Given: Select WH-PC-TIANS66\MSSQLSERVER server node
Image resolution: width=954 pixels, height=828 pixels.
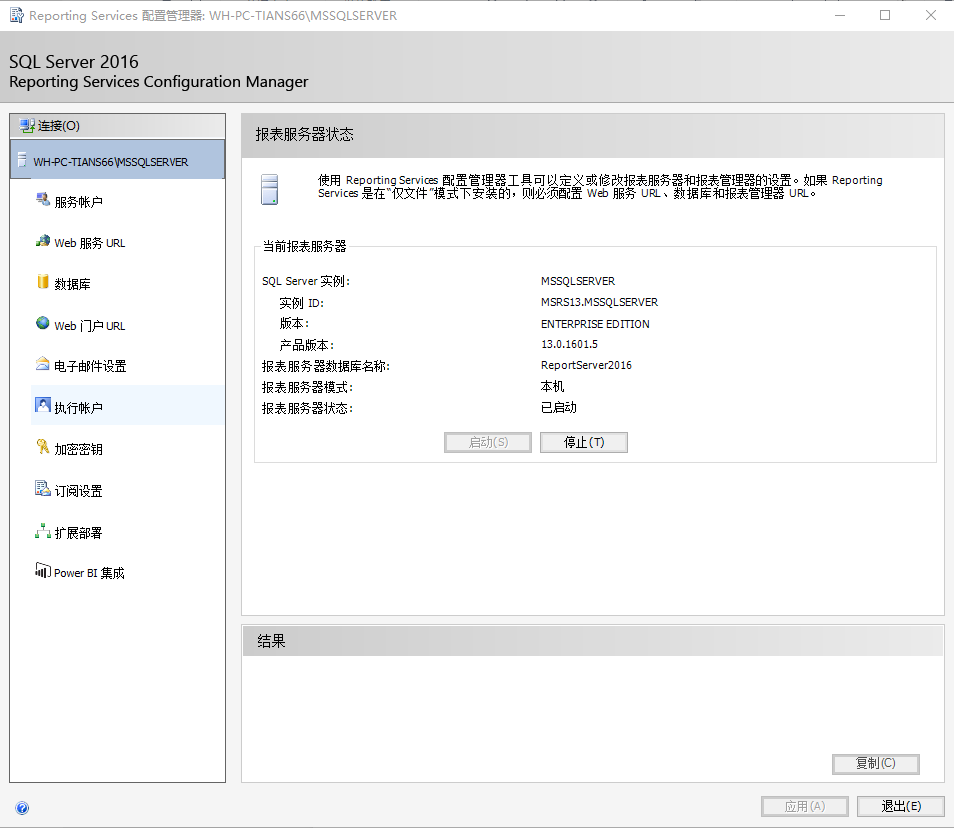Looking at the screenshot, I should [x=117, y=160].
